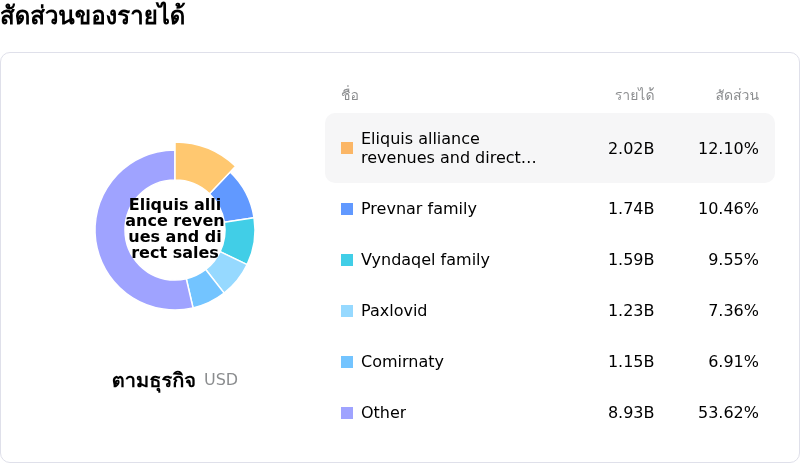This screenshot has width=800, height=463.
Task: Click the orange Eliquis legend color square
Action: [347, 148]
